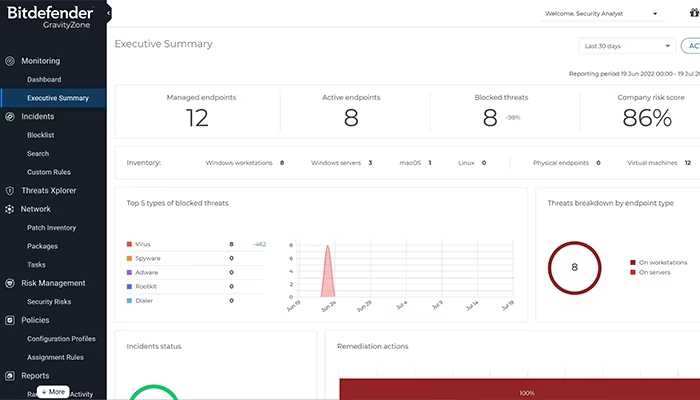Click the Incidents section icon
The height and width of the screenshot is (400, 700).
[10, 117]
